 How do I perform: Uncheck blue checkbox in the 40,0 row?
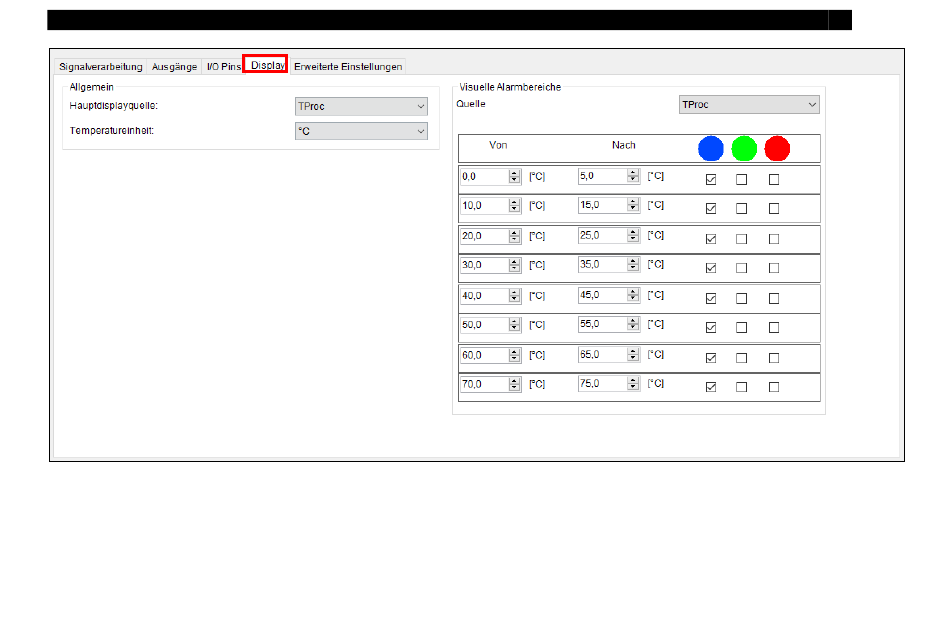point(711,298)
